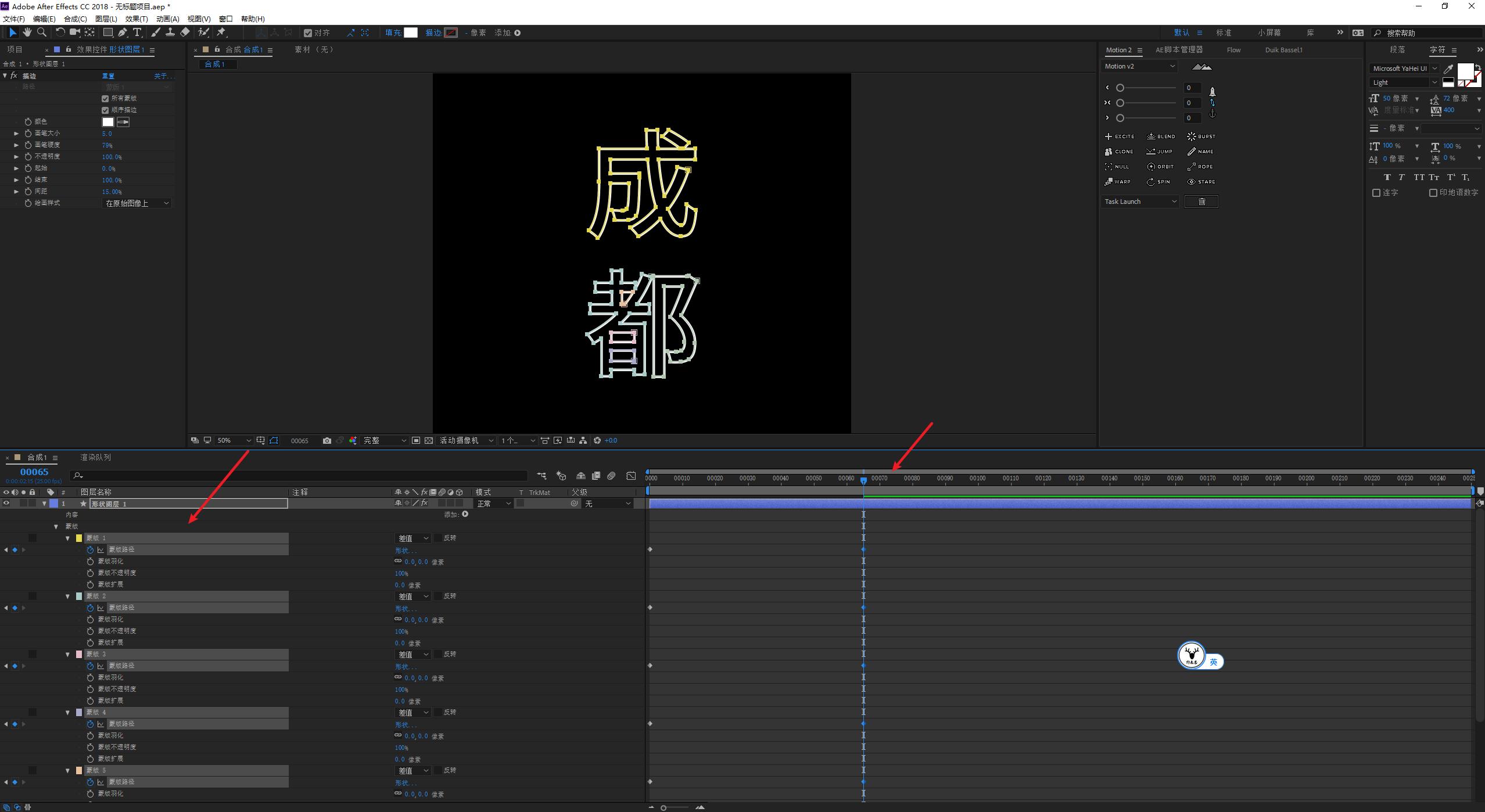
Task: Select the Pen tool
Action: tap(122, 33)
